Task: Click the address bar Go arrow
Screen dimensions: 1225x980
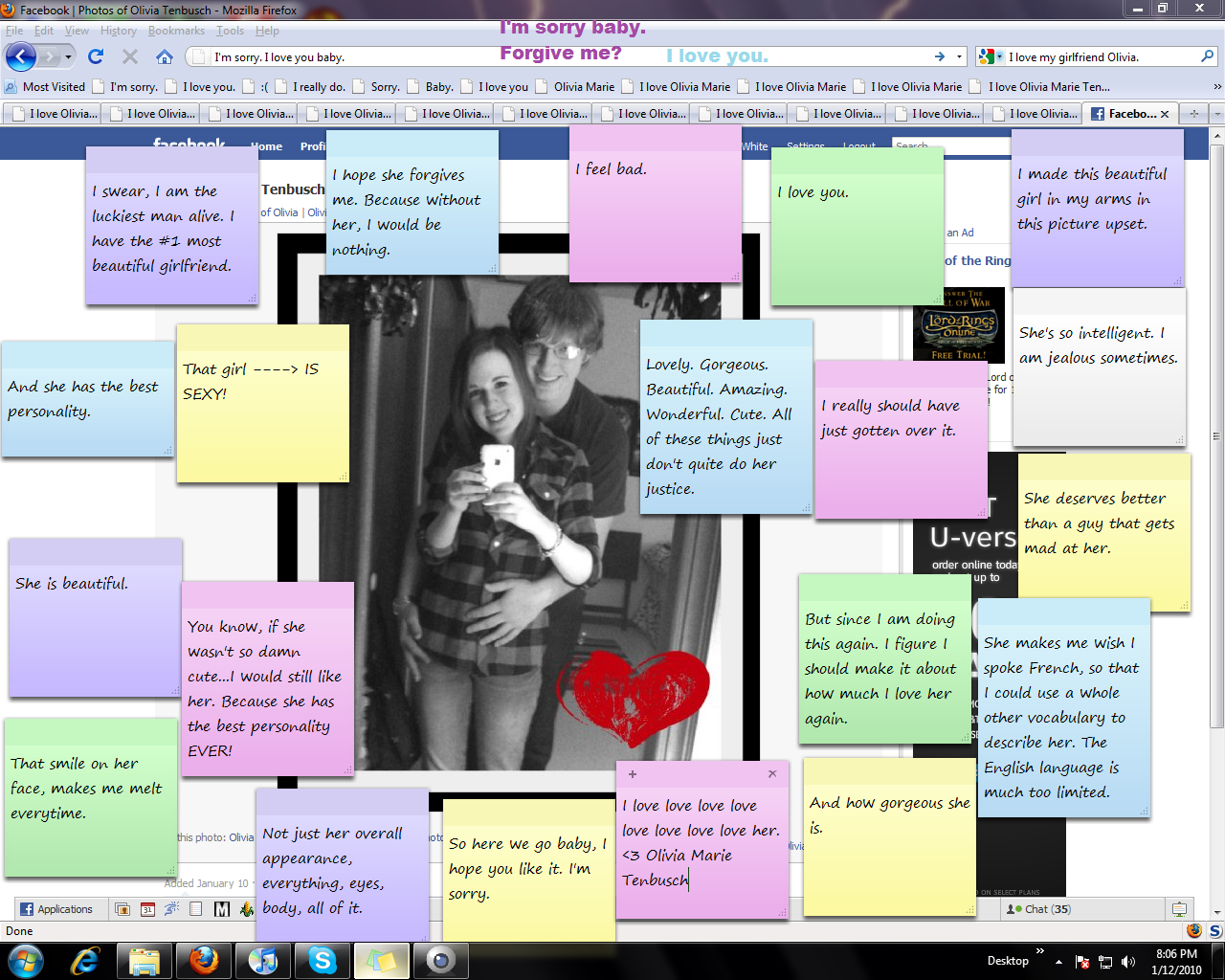Action: pyautogui.click(x=940, y=56)
